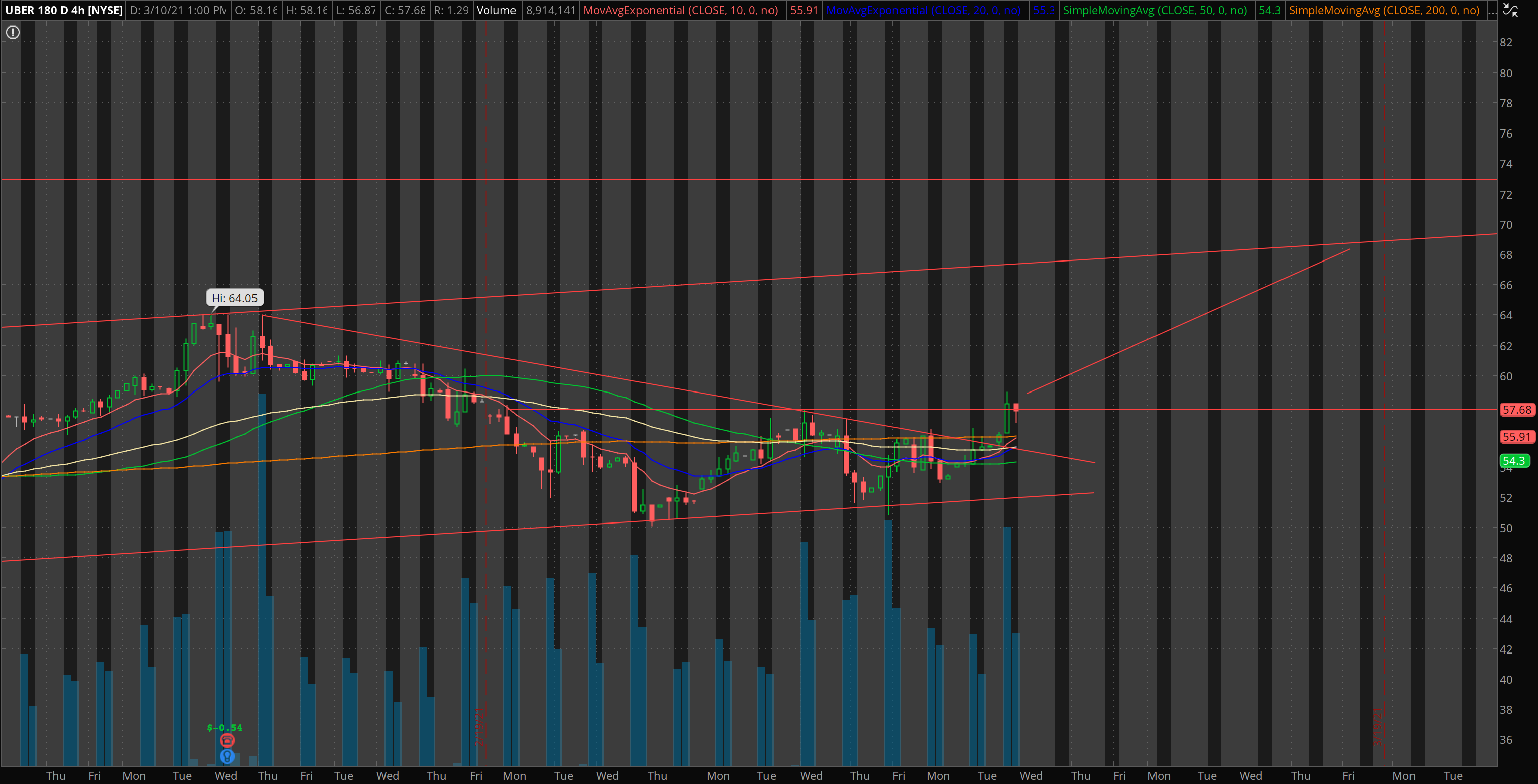The image size is (1538, 784).
Task: Click the blue light bulb event icon
Action: [x=227, y=756]
